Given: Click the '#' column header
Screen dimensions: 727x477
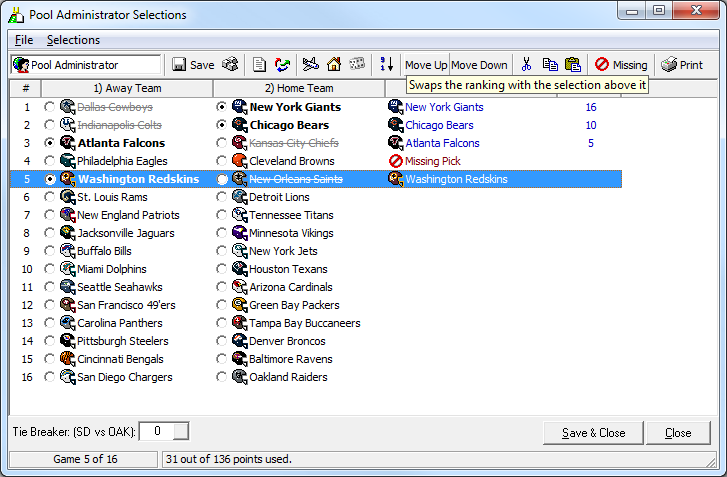Looking at the screenshot, I should pyautogui.click(x=26, y=88).
